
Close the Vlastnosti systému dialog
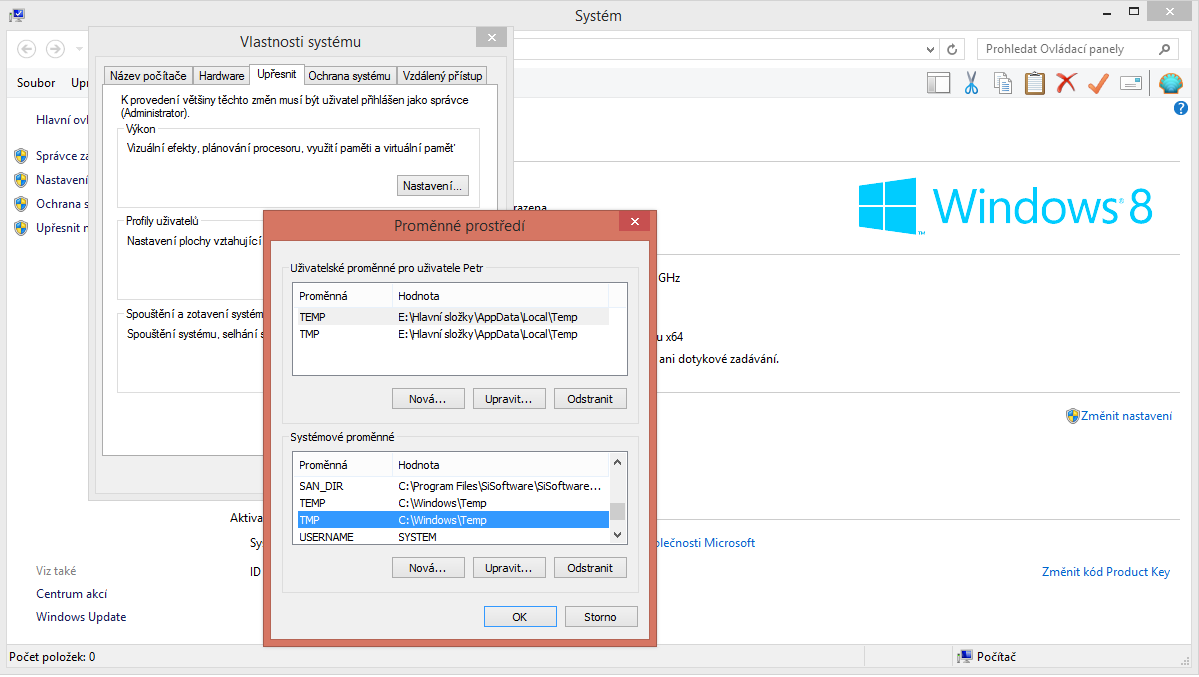[x=492, y=37]
